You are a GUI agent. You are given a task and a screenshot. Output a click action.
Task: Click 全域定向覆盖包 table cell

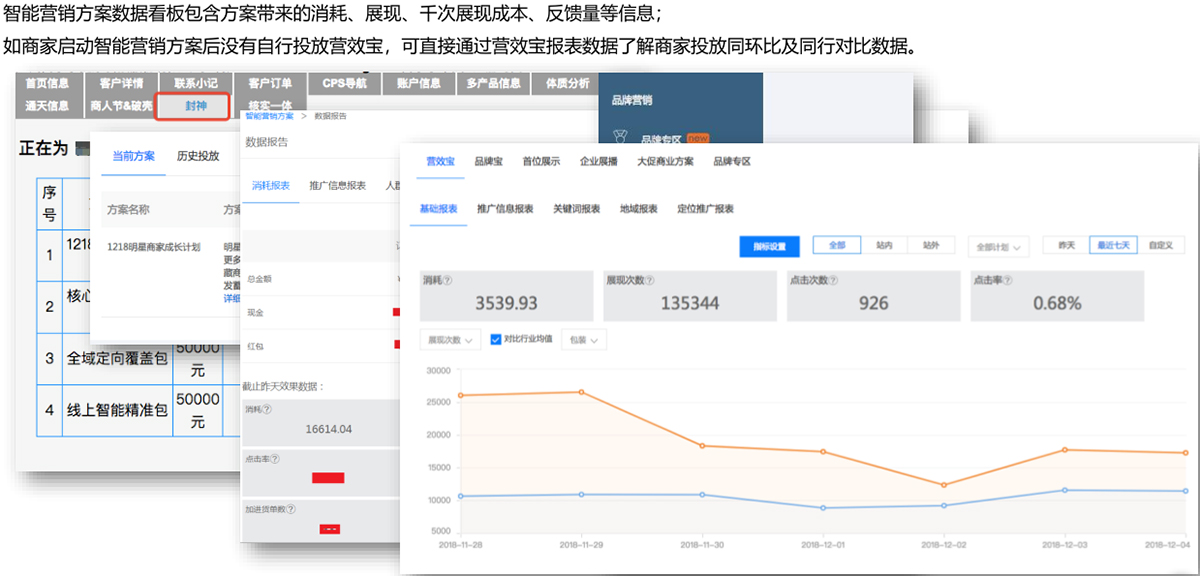tap(117, 358)
